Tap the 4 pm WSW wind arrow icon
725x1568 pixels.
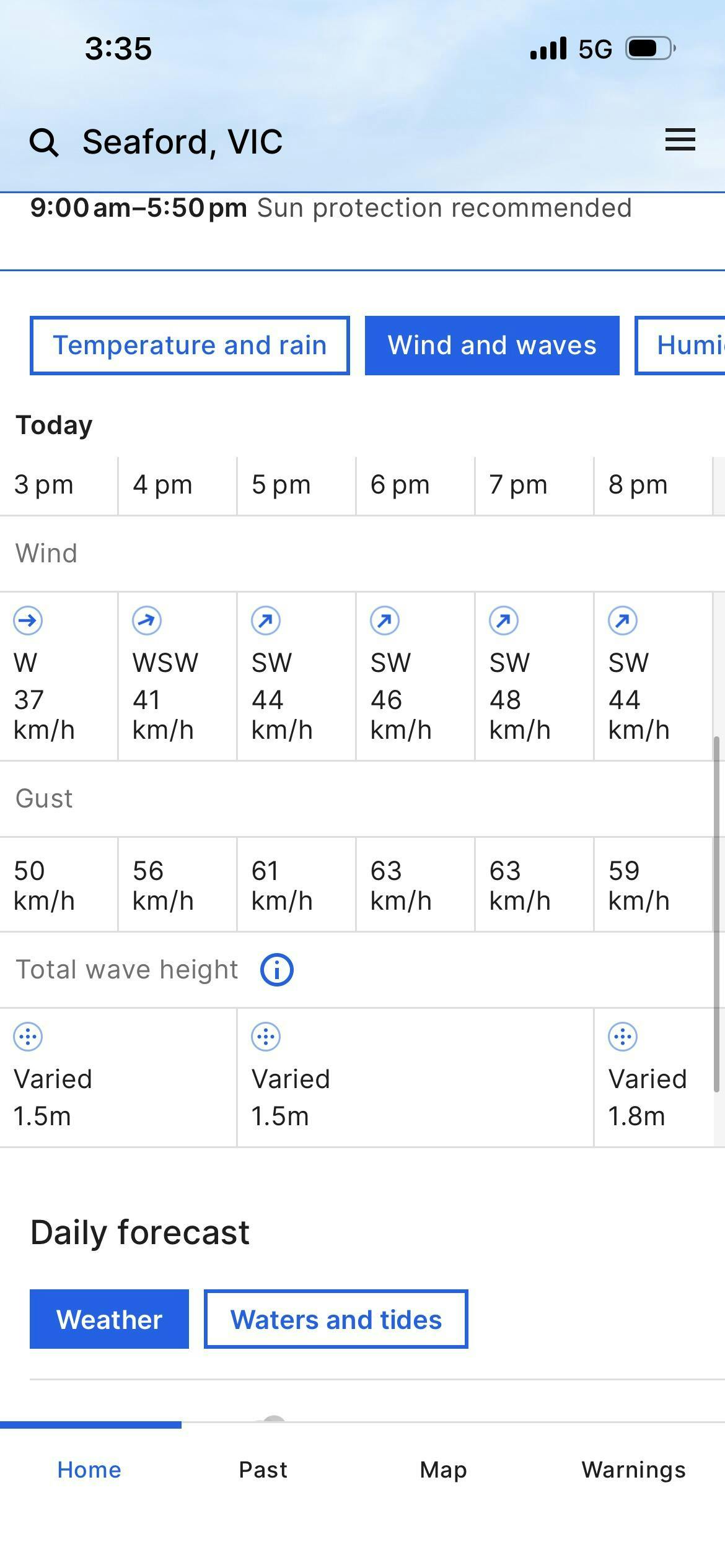147,621
